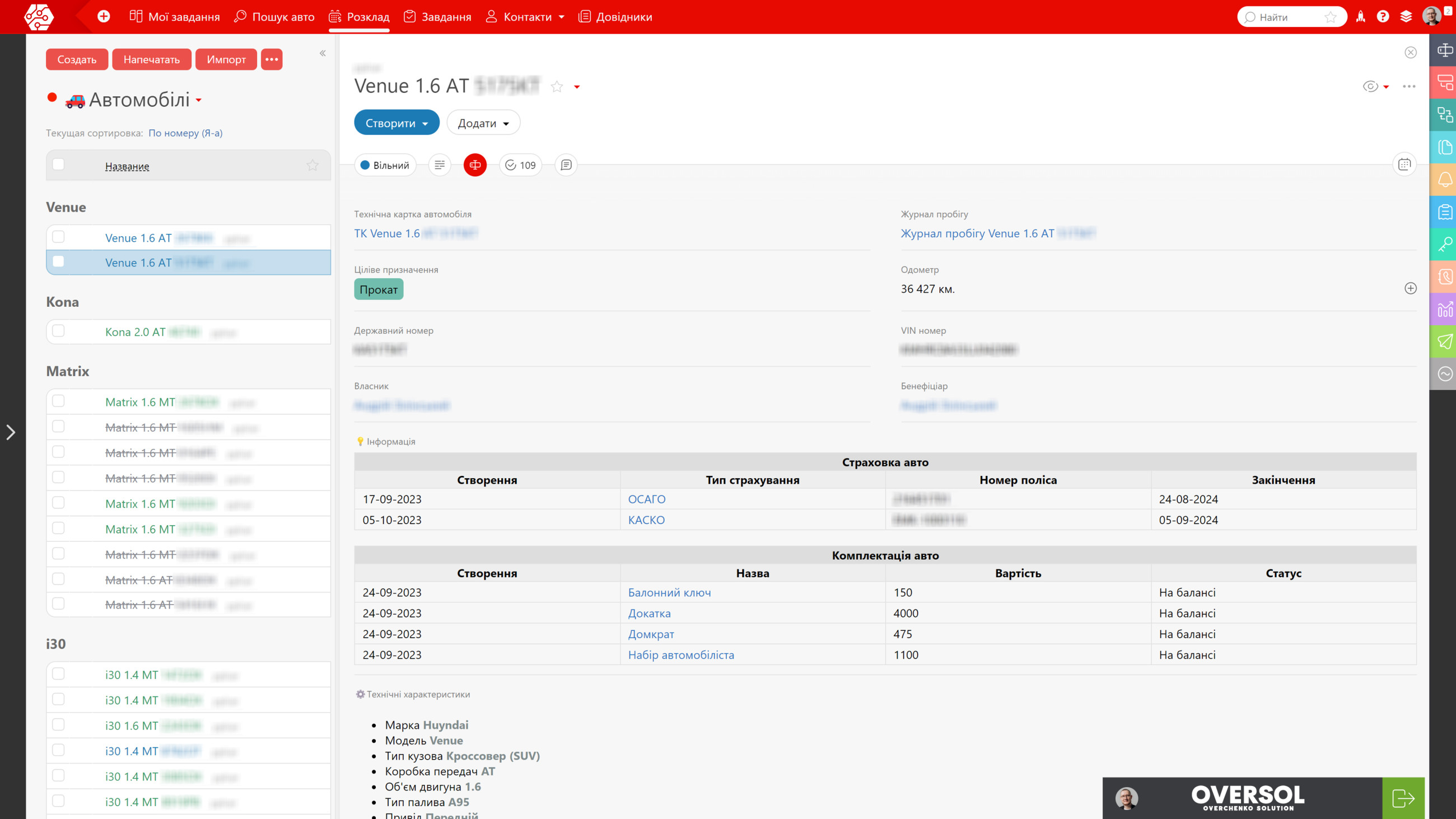Toggle the select-all checkbox by Название
Image resolution: width=1456 pixels, height=819 pixels.
(x=58, y=165)
